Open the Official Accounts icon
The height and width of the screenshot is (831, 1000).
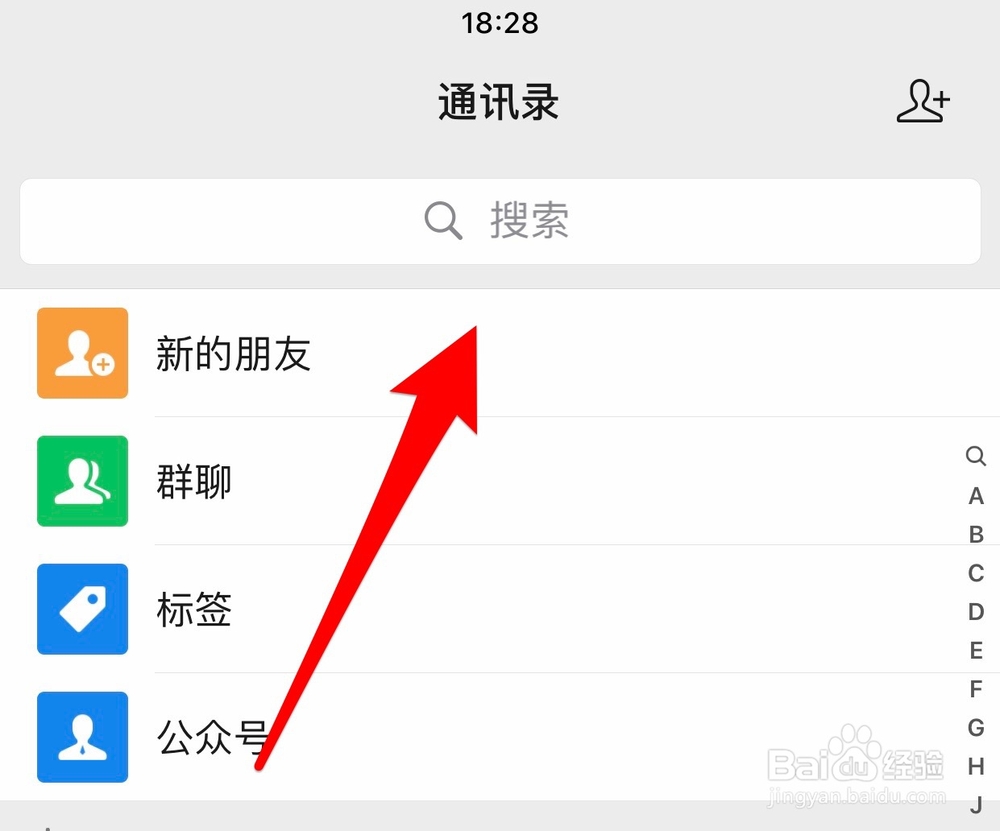(x=82, y=737)
